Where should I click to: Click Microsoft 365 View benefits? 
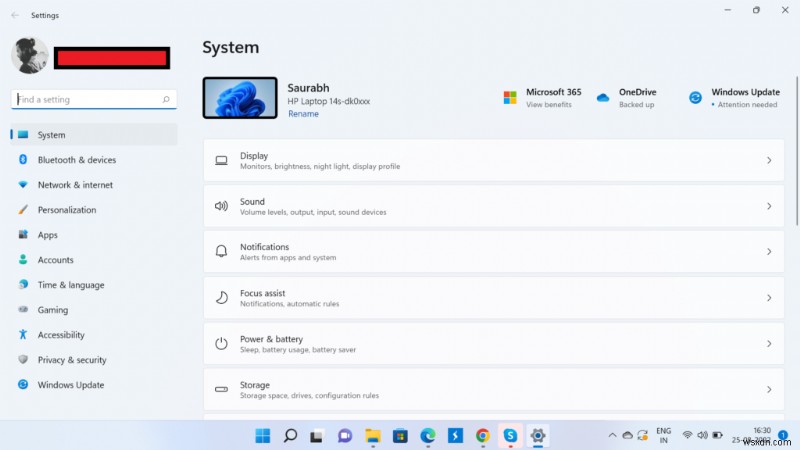coord(548,105)
